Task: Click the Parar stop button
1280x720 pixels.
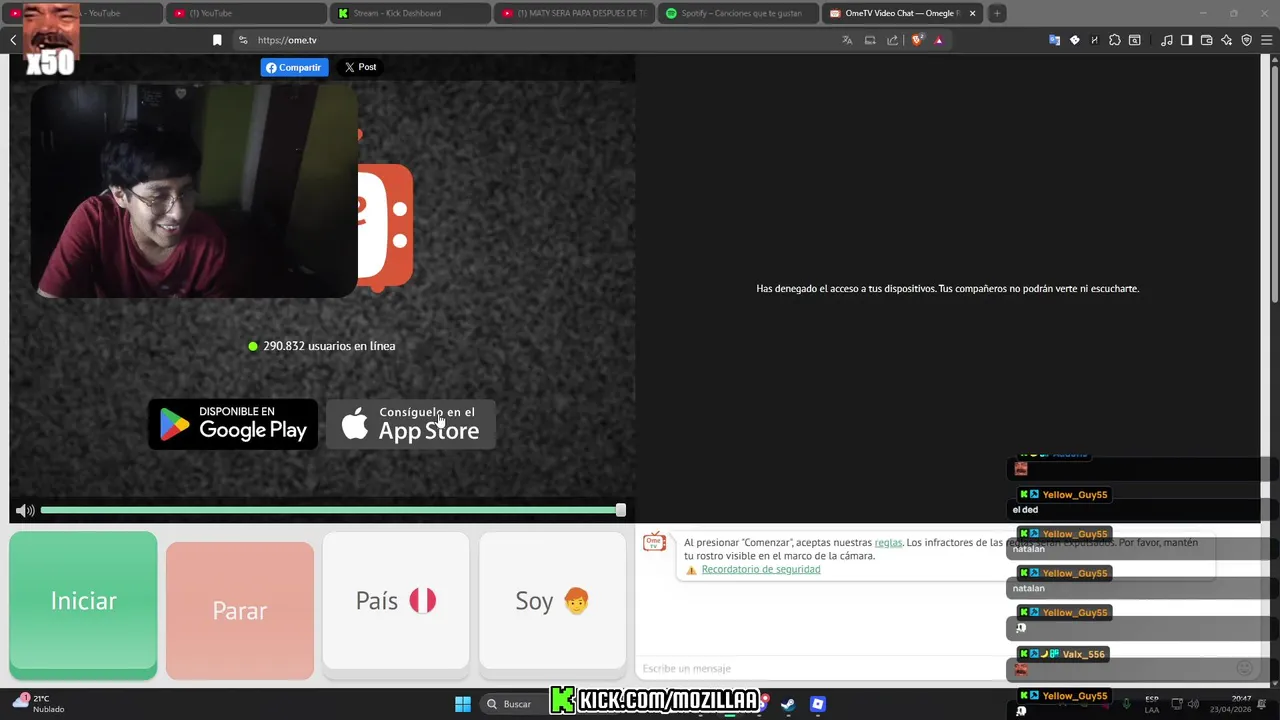Action: pyautogui.click(x=240, y=610)
